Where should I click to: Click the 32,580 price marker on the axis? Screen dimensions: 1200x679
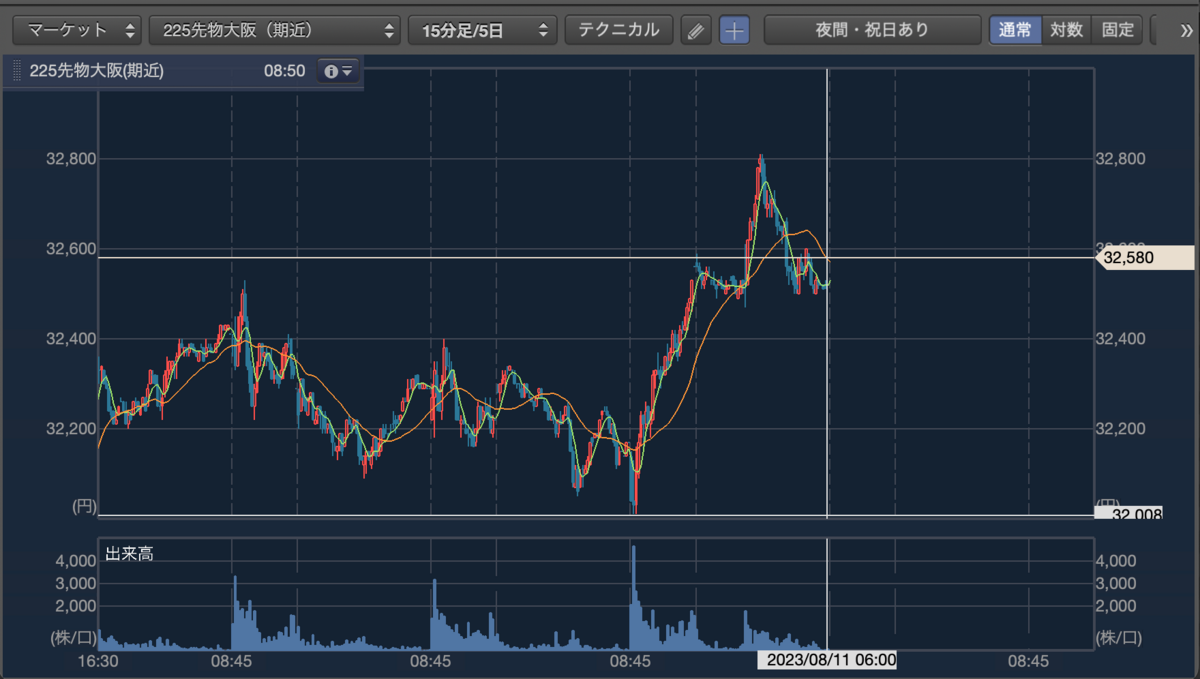(1147, 258)
